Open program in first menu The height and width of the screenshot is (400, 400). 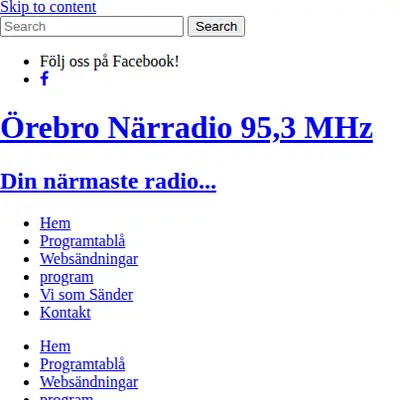(x=67, y=277)
